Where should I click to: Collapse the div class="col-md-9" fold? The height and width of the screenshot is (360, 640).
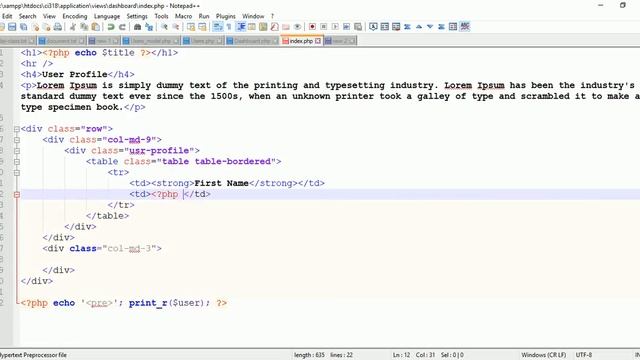(17, 140)
